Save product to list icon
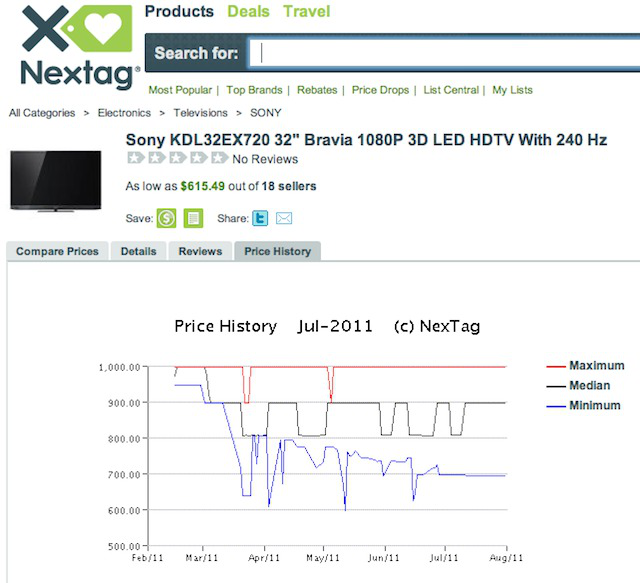This screenshot has width=640, height=583. (193, 218)
